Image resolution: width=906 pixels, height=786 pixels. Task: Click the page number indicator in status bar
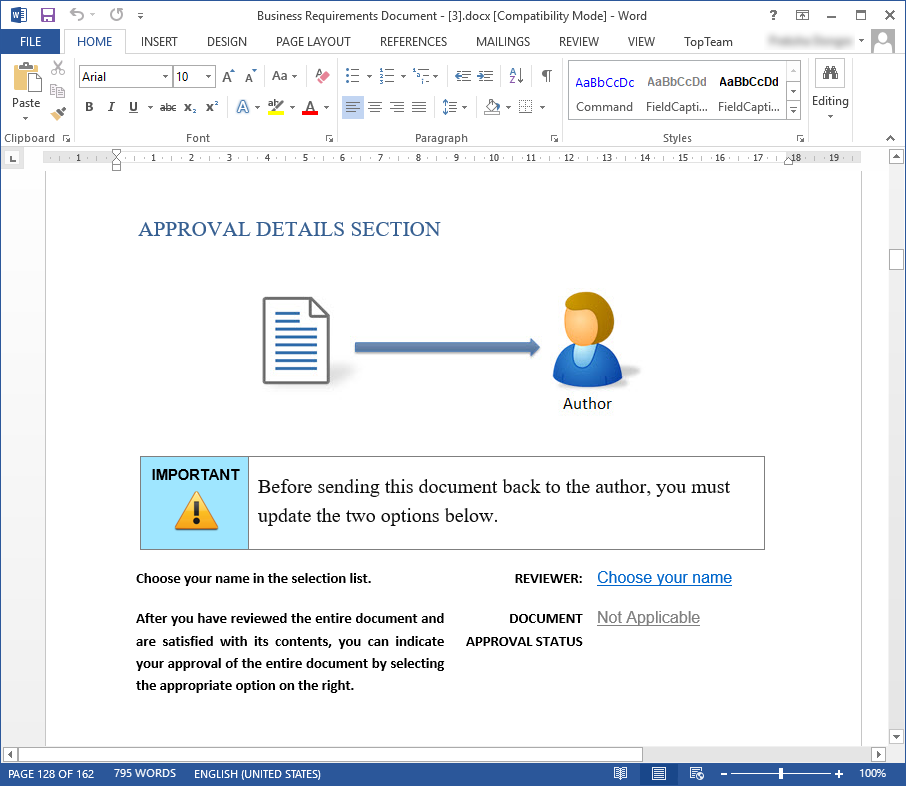coord(51,773)
